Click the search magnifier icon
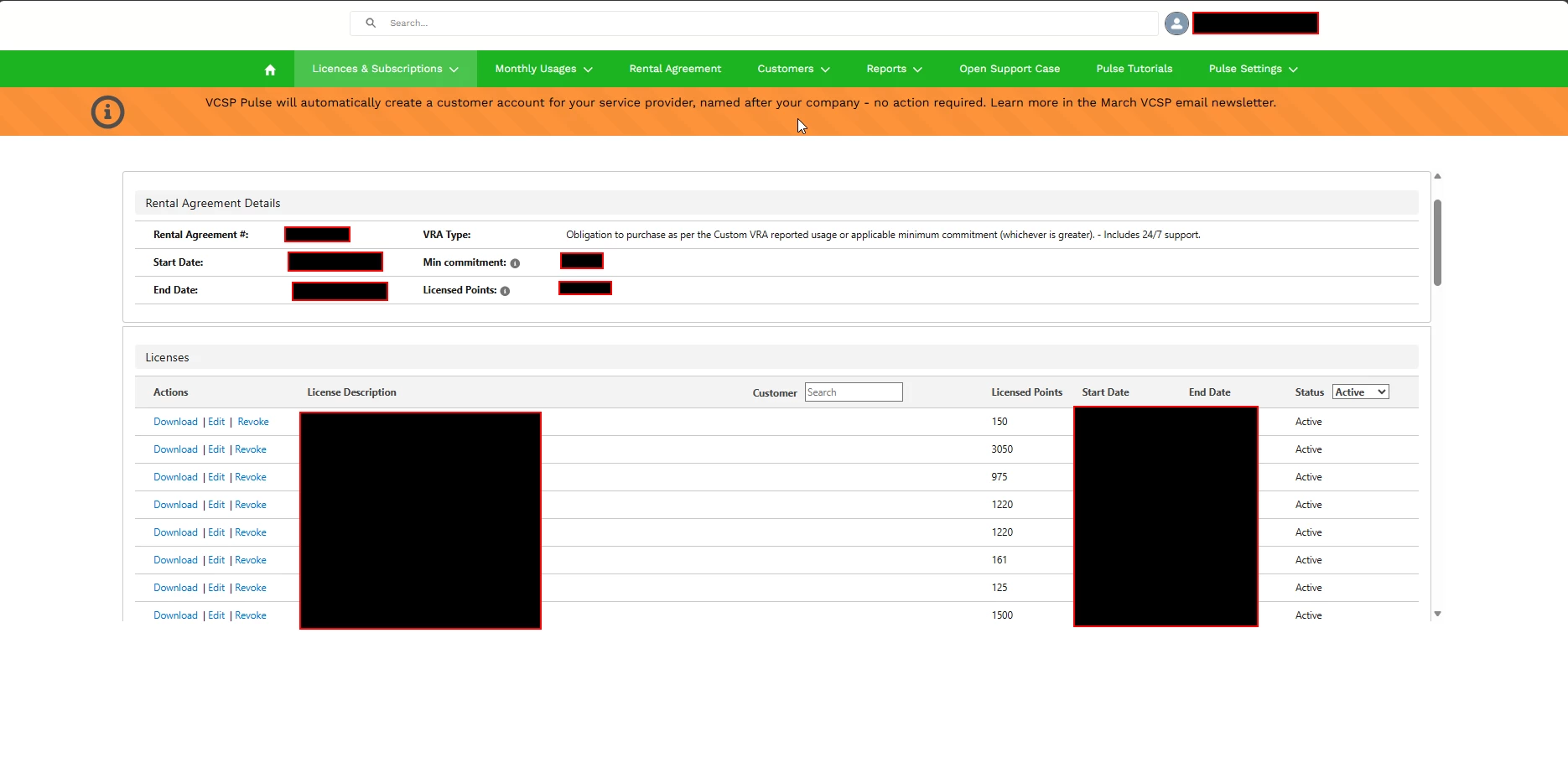1568x768 pixels. point(371,23)
